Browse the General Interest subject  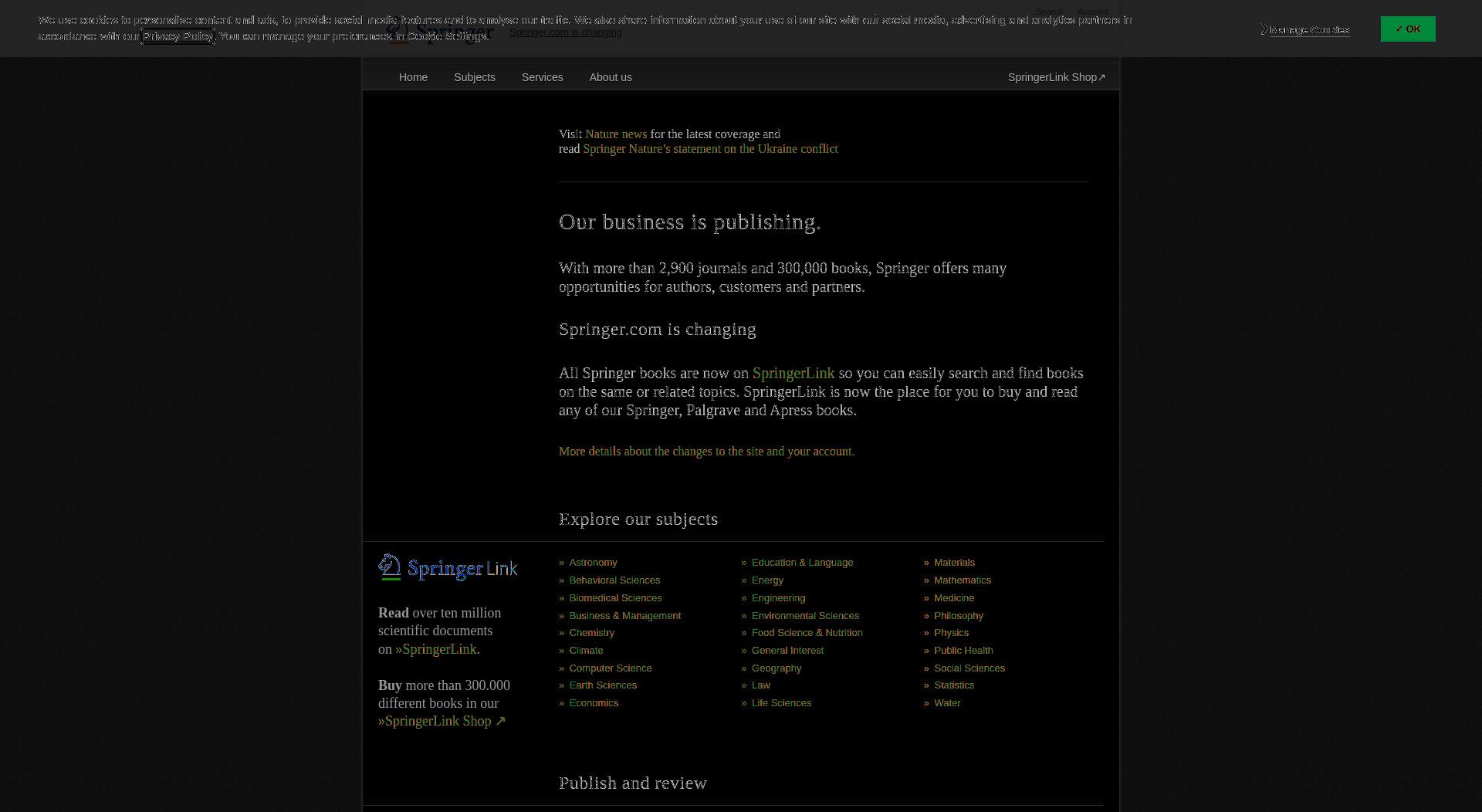(787, 651)
